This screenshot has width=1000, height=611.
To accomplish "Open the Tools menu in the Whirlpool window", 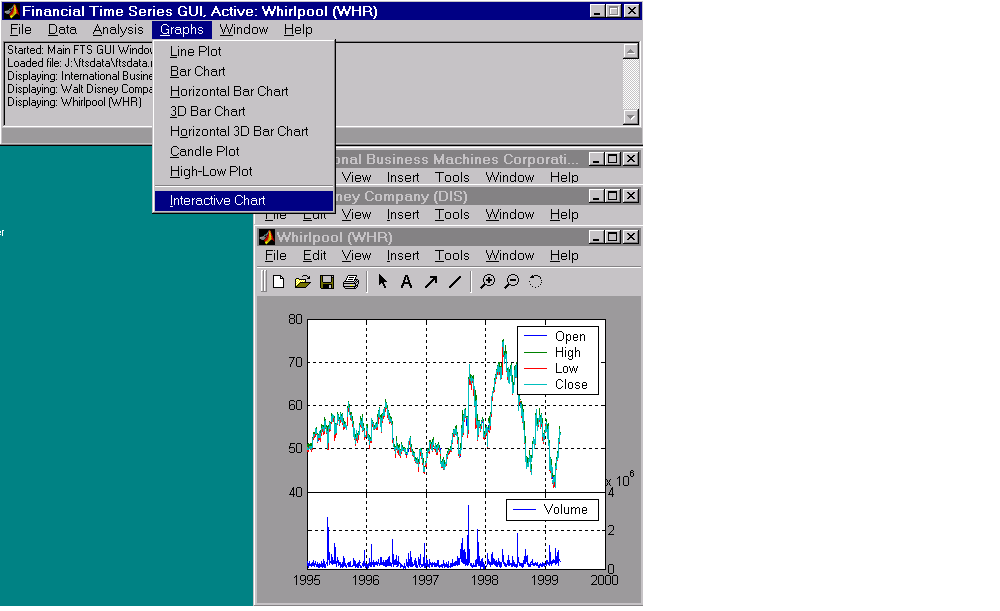I will (x=452, y=255).
